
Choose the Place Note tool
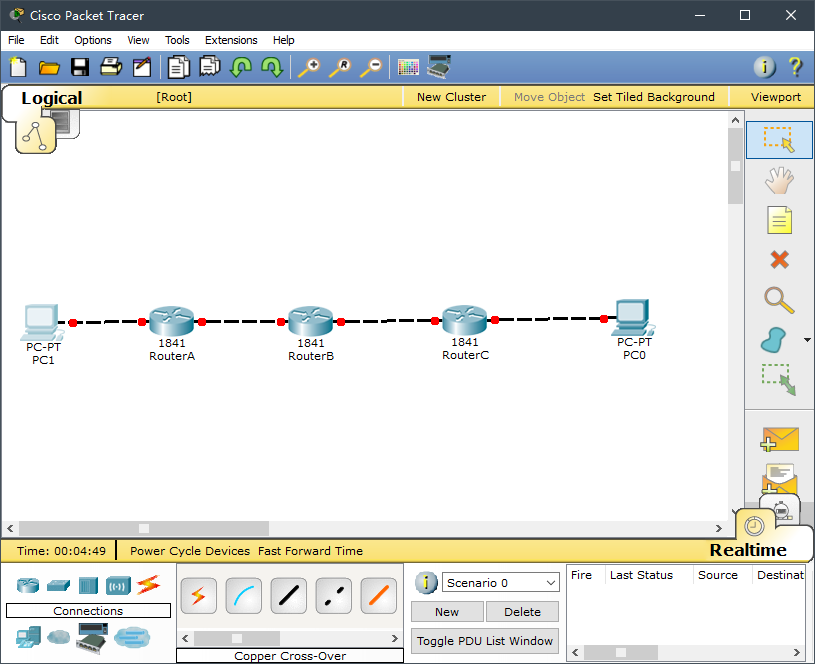point(779,220)
